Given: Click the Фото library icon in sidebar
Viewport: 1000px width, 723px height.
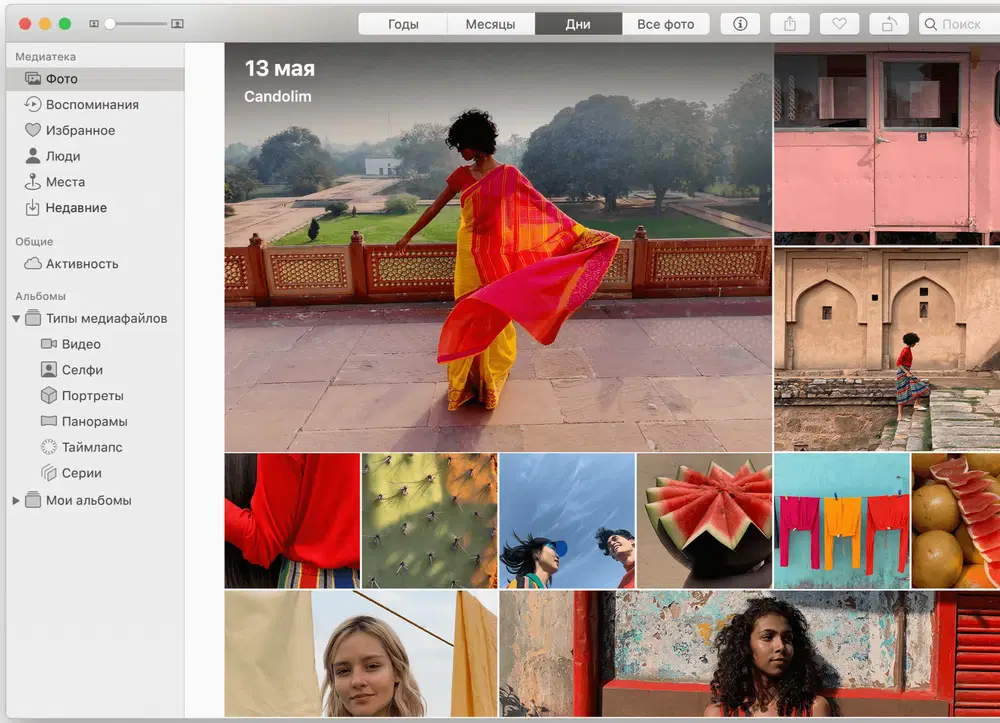Looking at the screenshot, I should [x=33, y=78].
